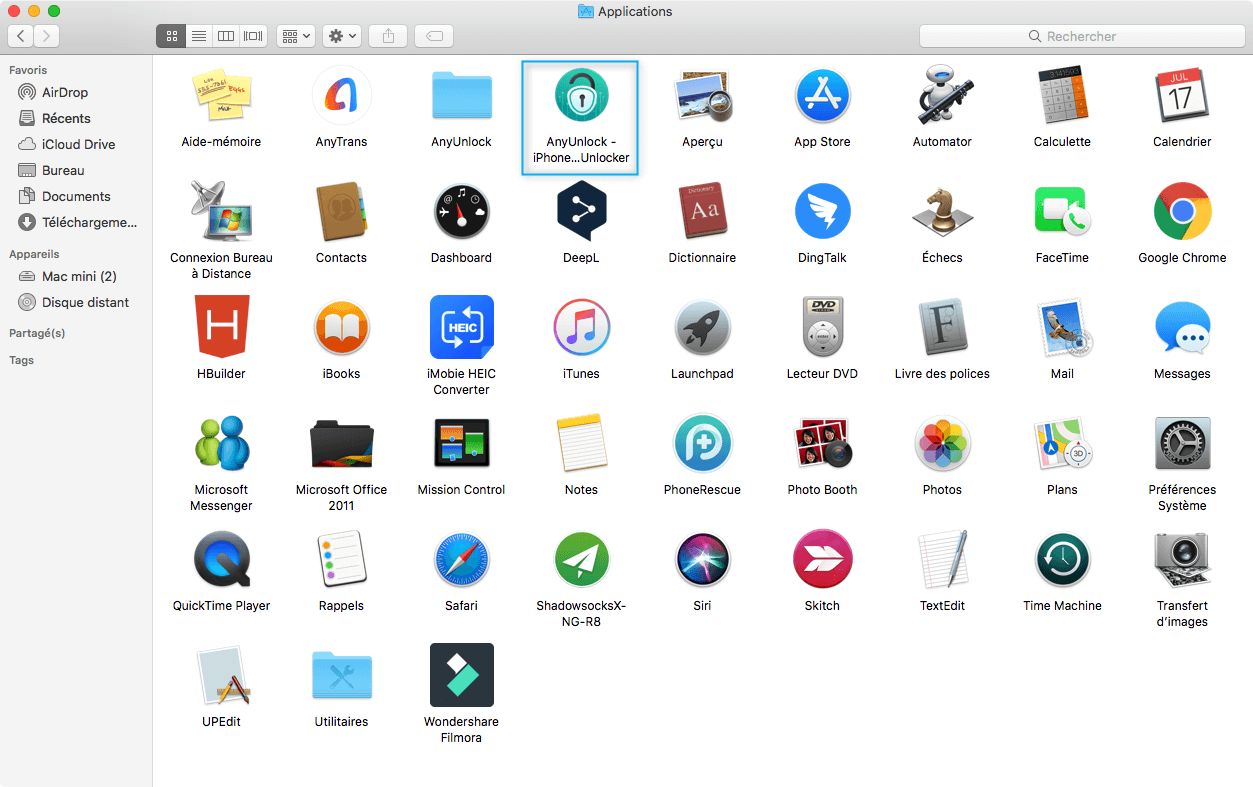Viewport: 1253px width, 787px height.
Task: Open the DeepL app icon
Action: coord(581,211)
